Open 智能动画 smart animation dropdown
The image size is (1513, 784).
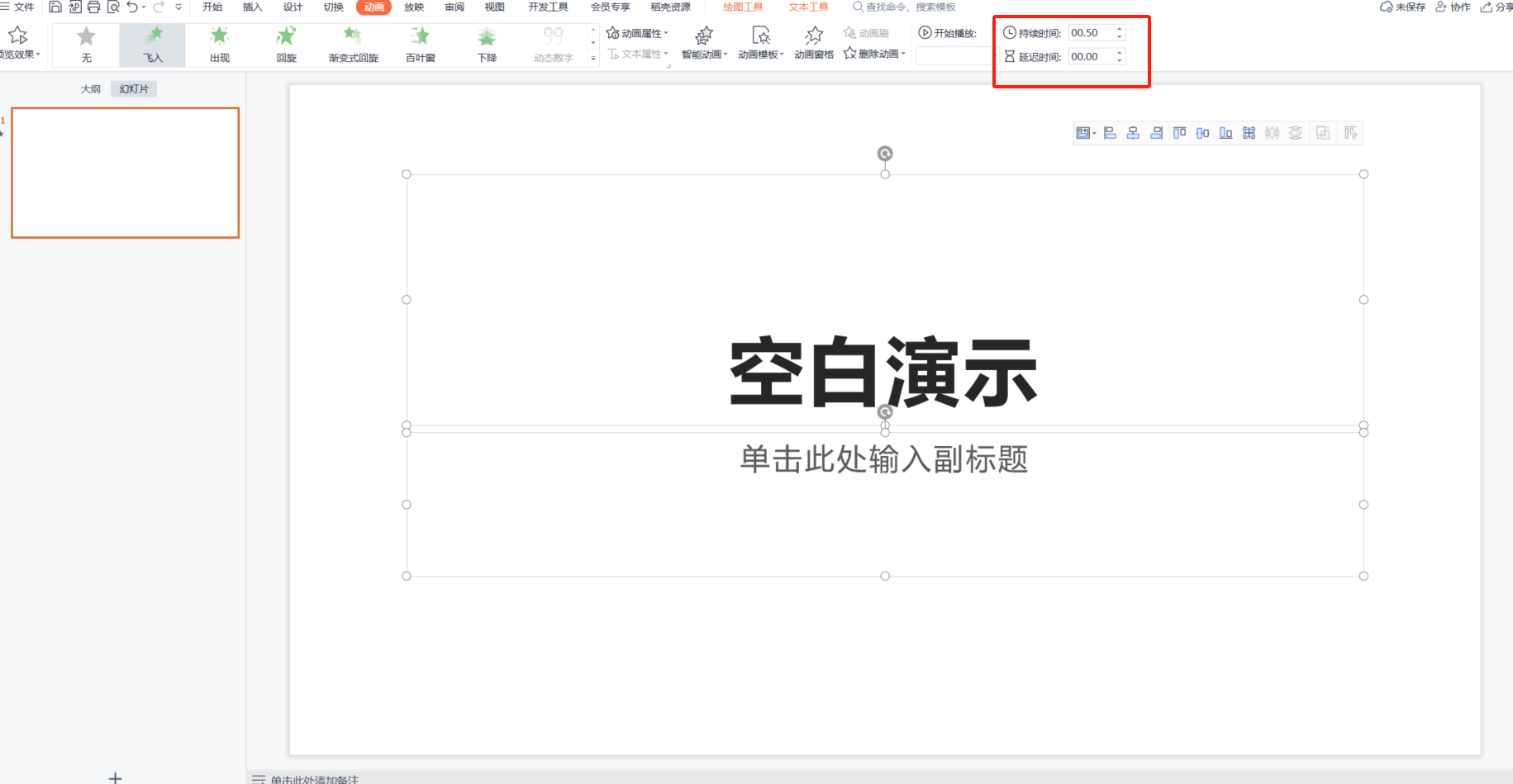pyautogui.click(x=704, y=43)
